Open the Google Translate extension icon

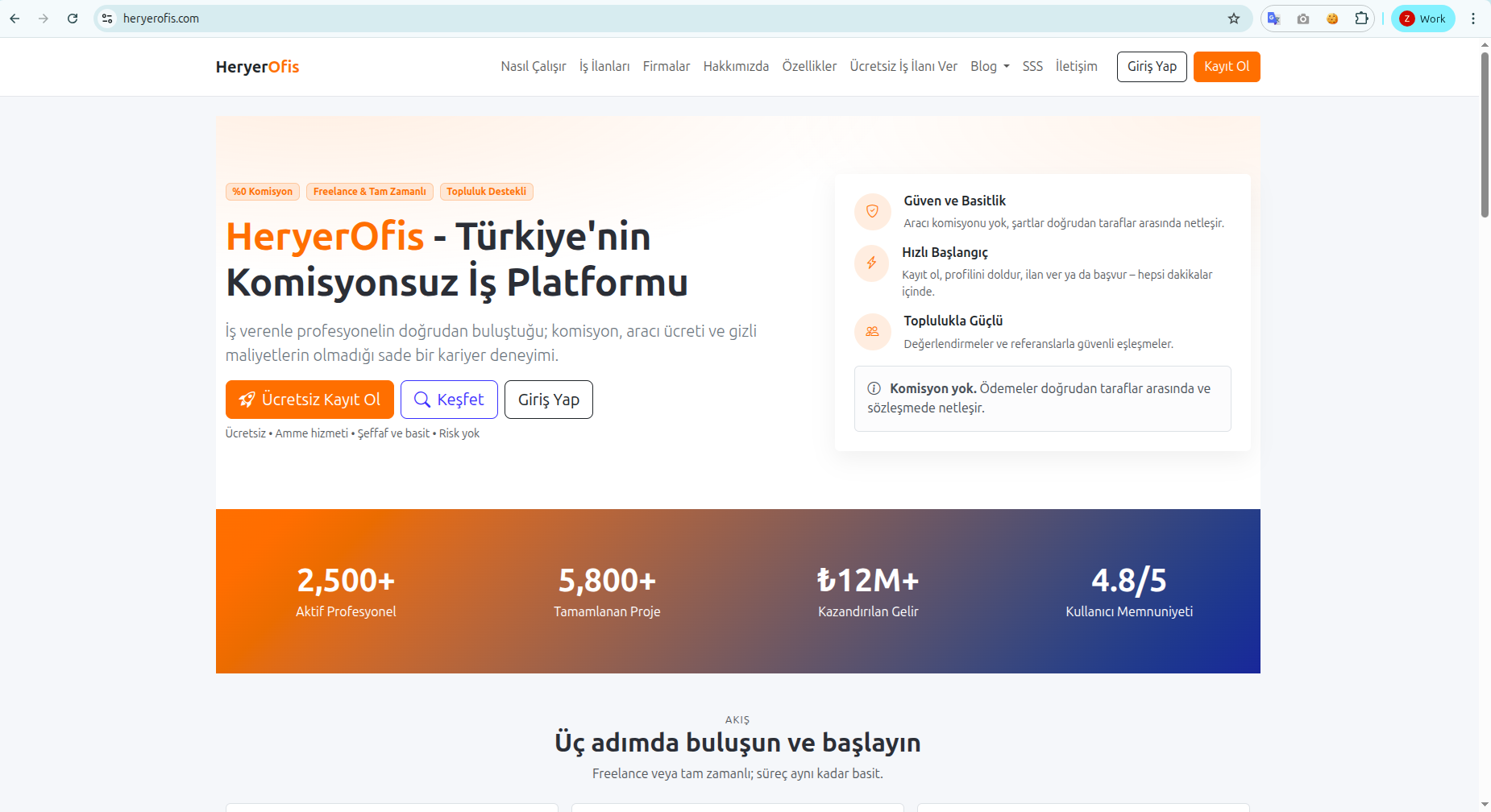[x=1274, y=19]
